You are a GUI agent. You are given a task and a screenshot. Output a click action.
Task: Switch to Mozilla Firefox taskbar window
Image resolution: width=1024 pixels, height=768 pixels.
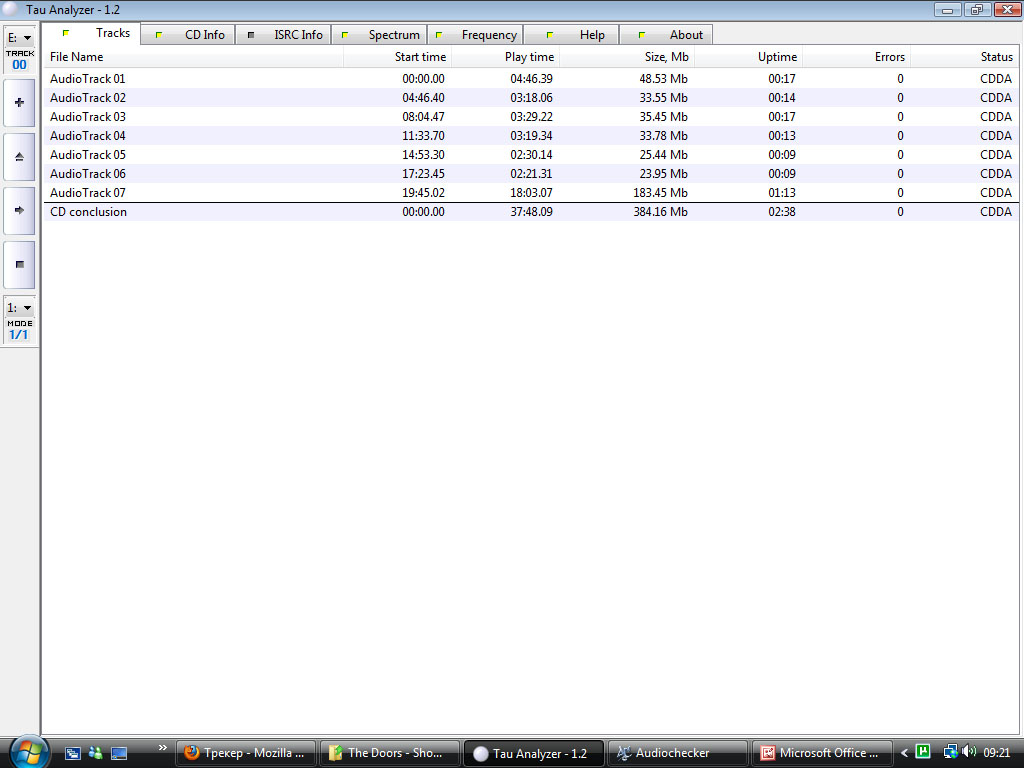(246, 753)
